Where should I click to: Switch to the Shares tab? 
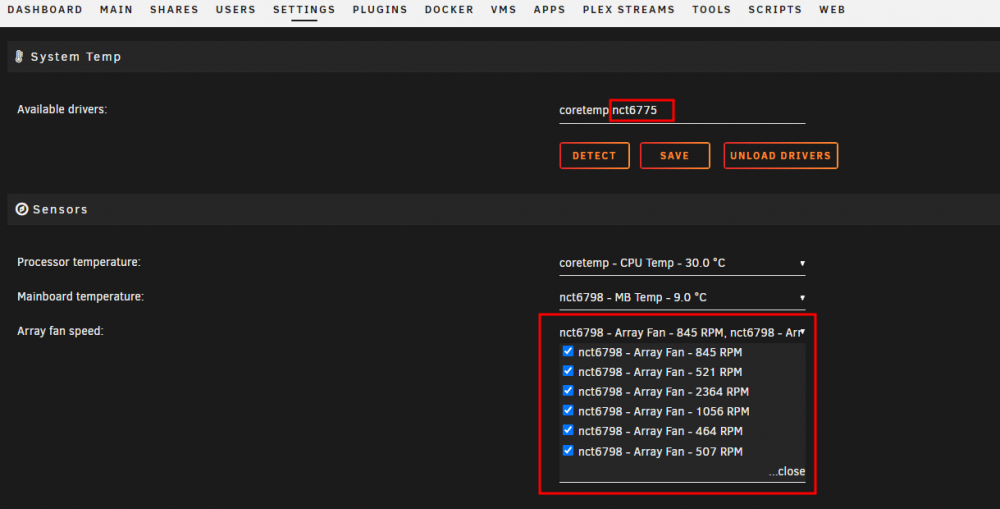point(174,10)
